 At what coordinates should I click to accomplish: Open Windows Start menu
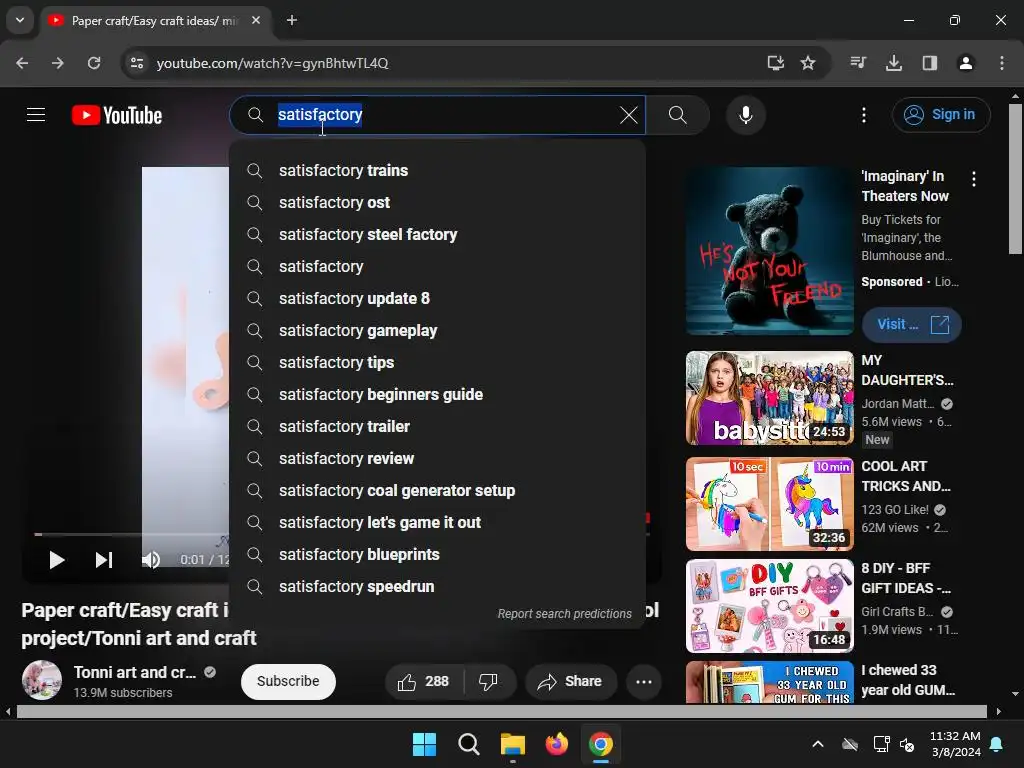click(x=424, y=744)
